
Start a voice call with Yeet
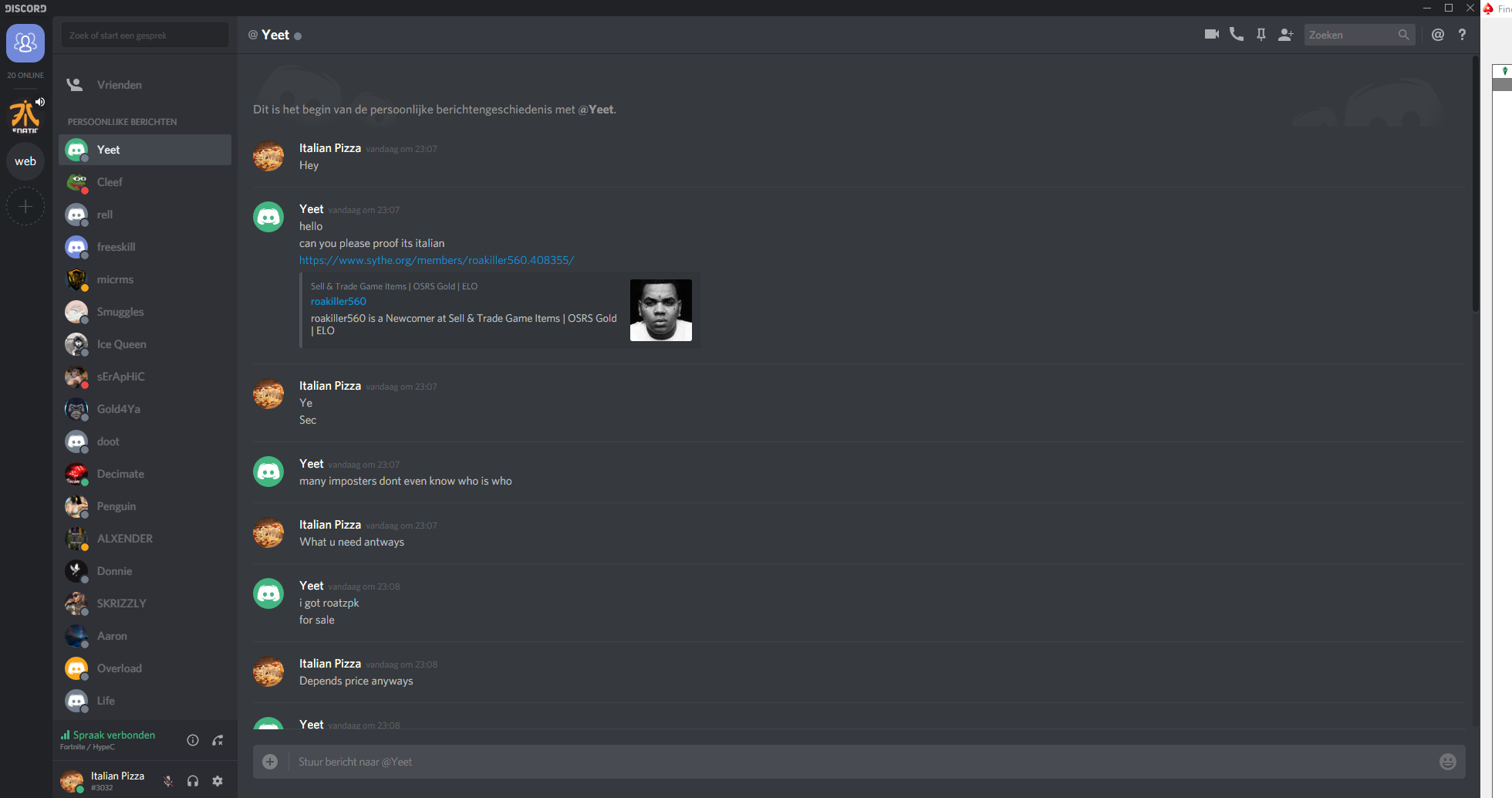pos(1237,35)
